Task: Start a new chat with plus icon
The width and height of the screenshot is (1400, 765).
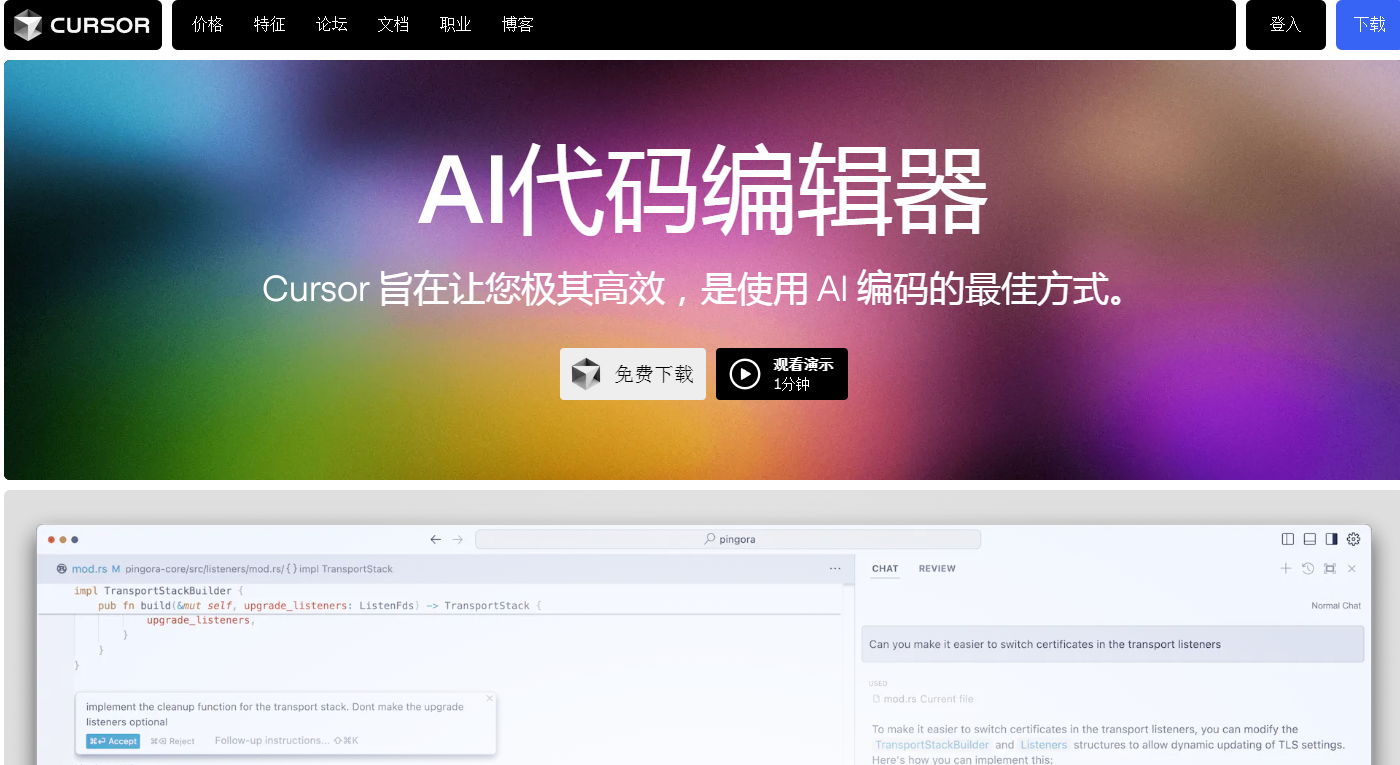Action: coord(1286,568)
